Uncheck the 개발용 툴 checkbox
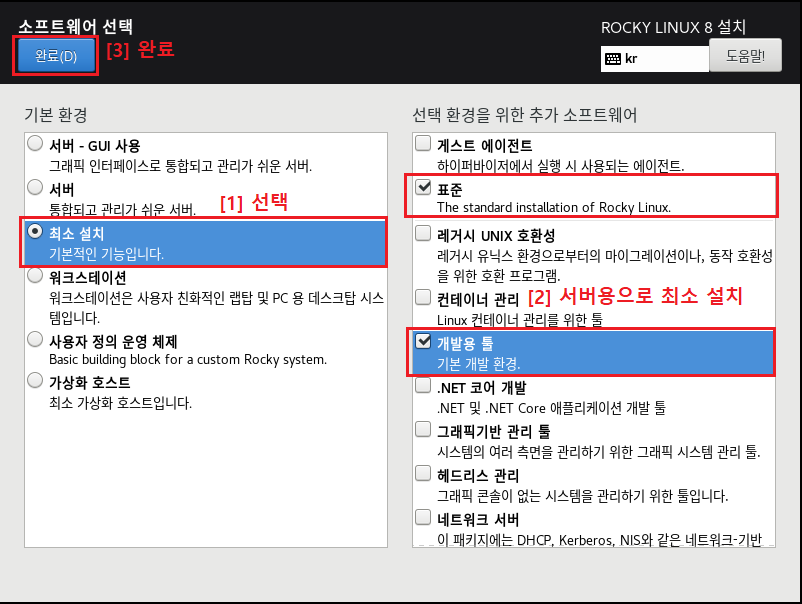The image size is (802, 604). tap(423, 341)
